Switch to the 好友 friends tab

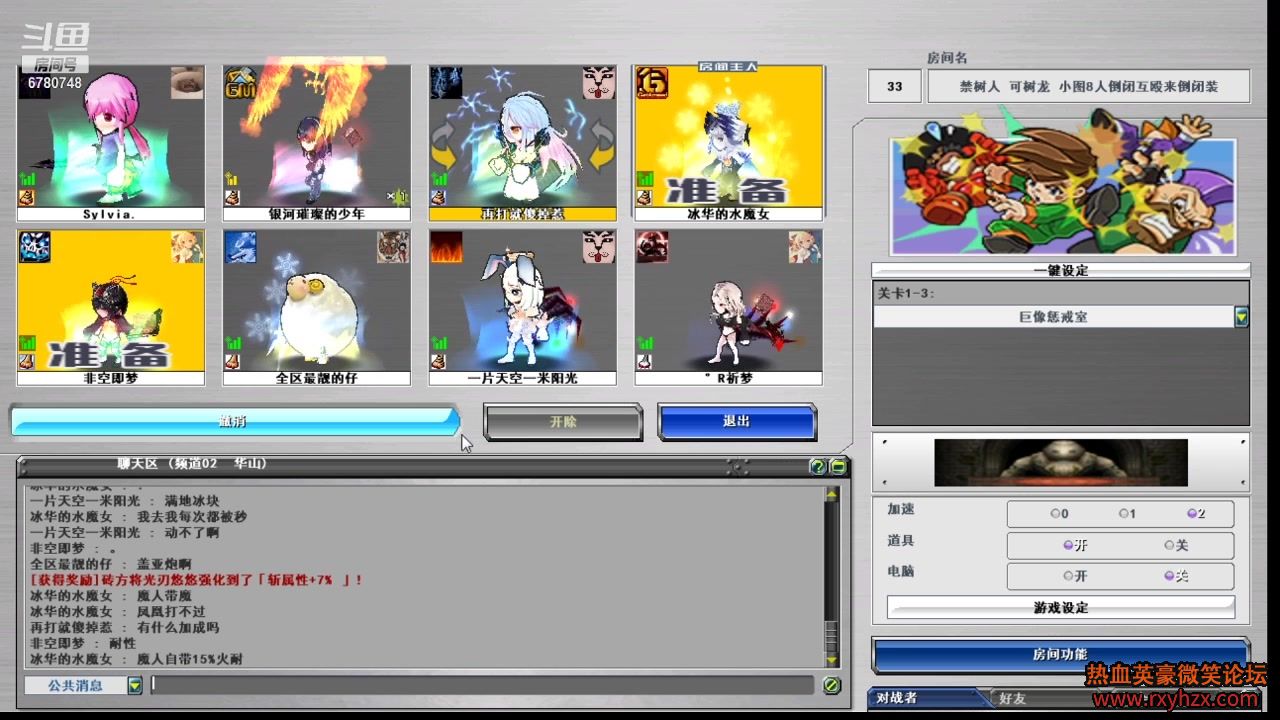tap(1012, 698)
